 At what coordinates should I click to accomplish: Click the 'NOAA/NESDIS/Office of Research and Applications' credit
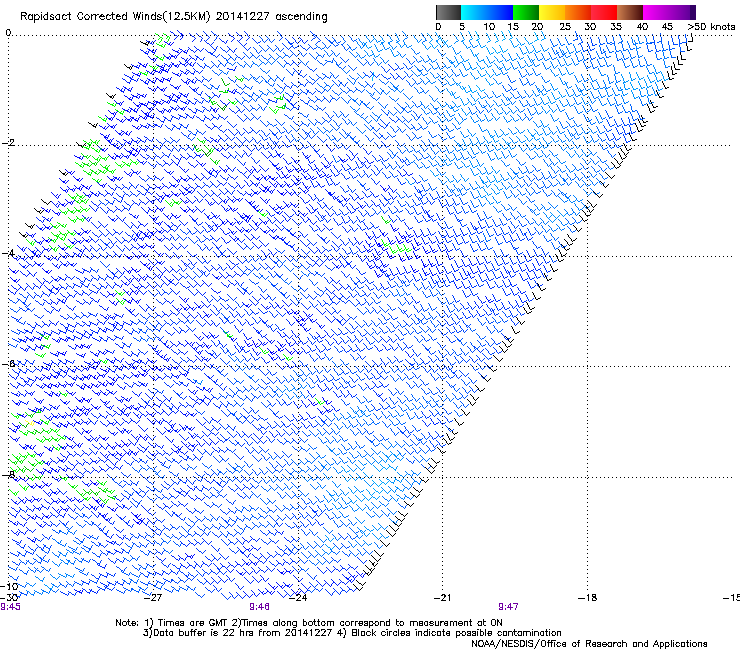(x=589, y=644)
